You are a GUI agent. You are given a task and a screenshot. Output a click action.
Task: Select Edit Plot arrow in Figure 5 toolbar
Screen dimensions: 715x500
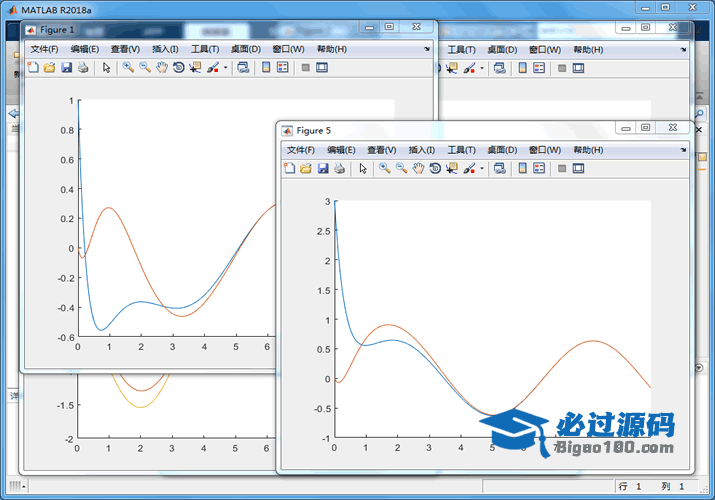(363, 168)
